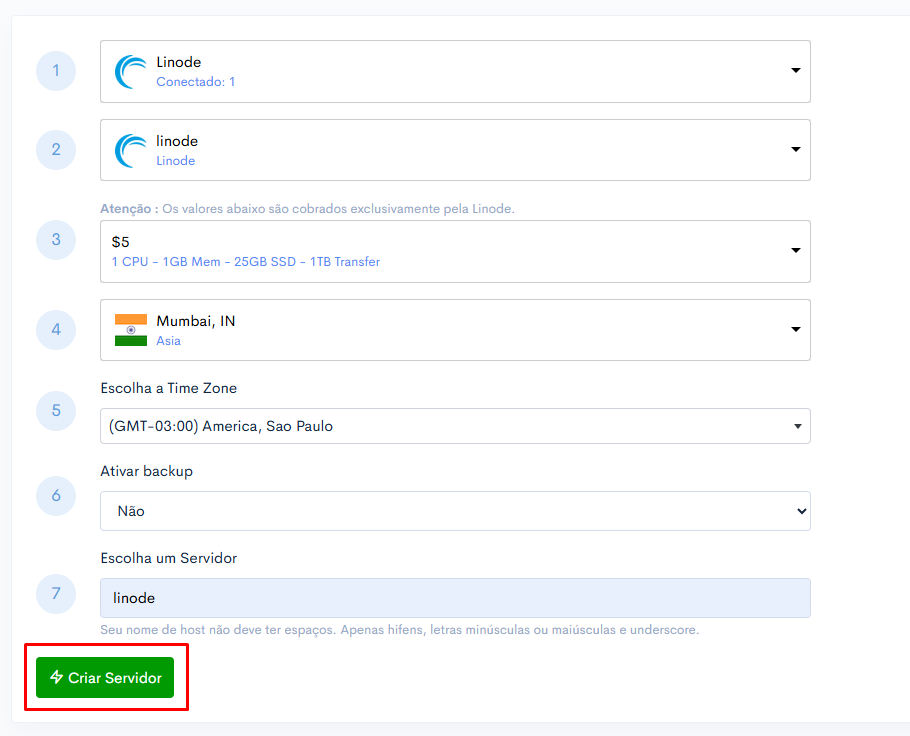The image size is (910, 736).
Task: Click the lightning bolt icon on Criar Servidor
Action: click(x=56, y=677)
